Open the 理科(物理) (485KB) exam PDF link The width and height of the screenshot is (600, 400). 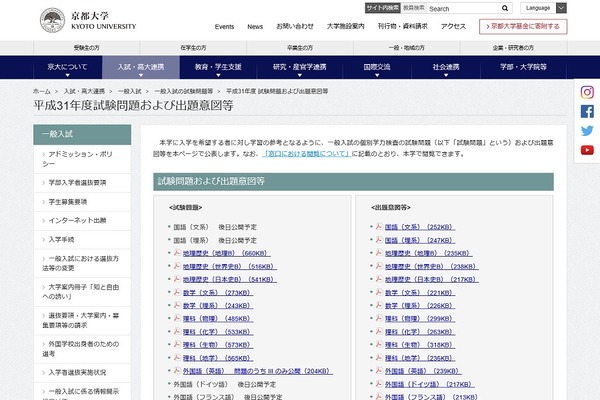[213, 318]
